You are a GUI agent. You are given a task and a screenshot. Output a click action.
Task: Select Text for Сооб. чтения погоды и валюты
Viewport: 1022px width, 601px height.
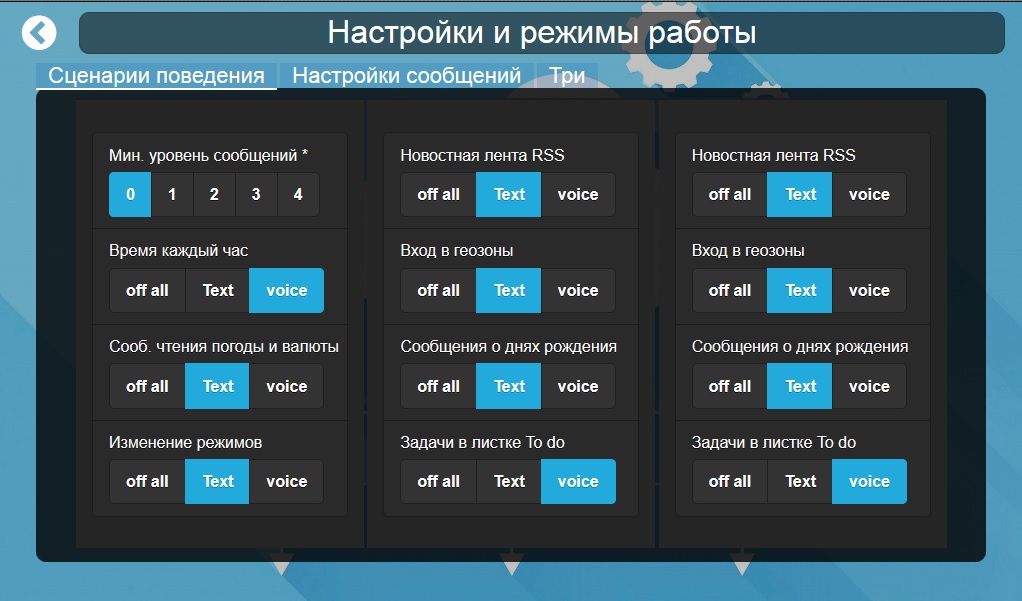[x=218, y=386]
